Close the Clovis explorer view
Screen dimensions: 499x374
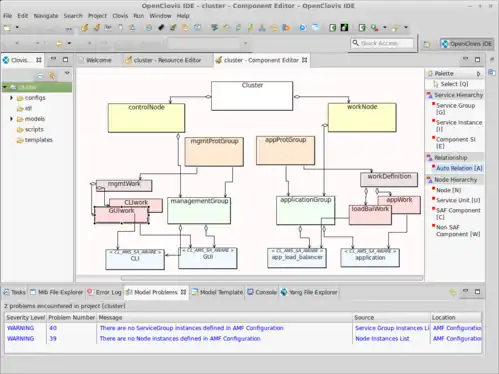pos(39,60)
